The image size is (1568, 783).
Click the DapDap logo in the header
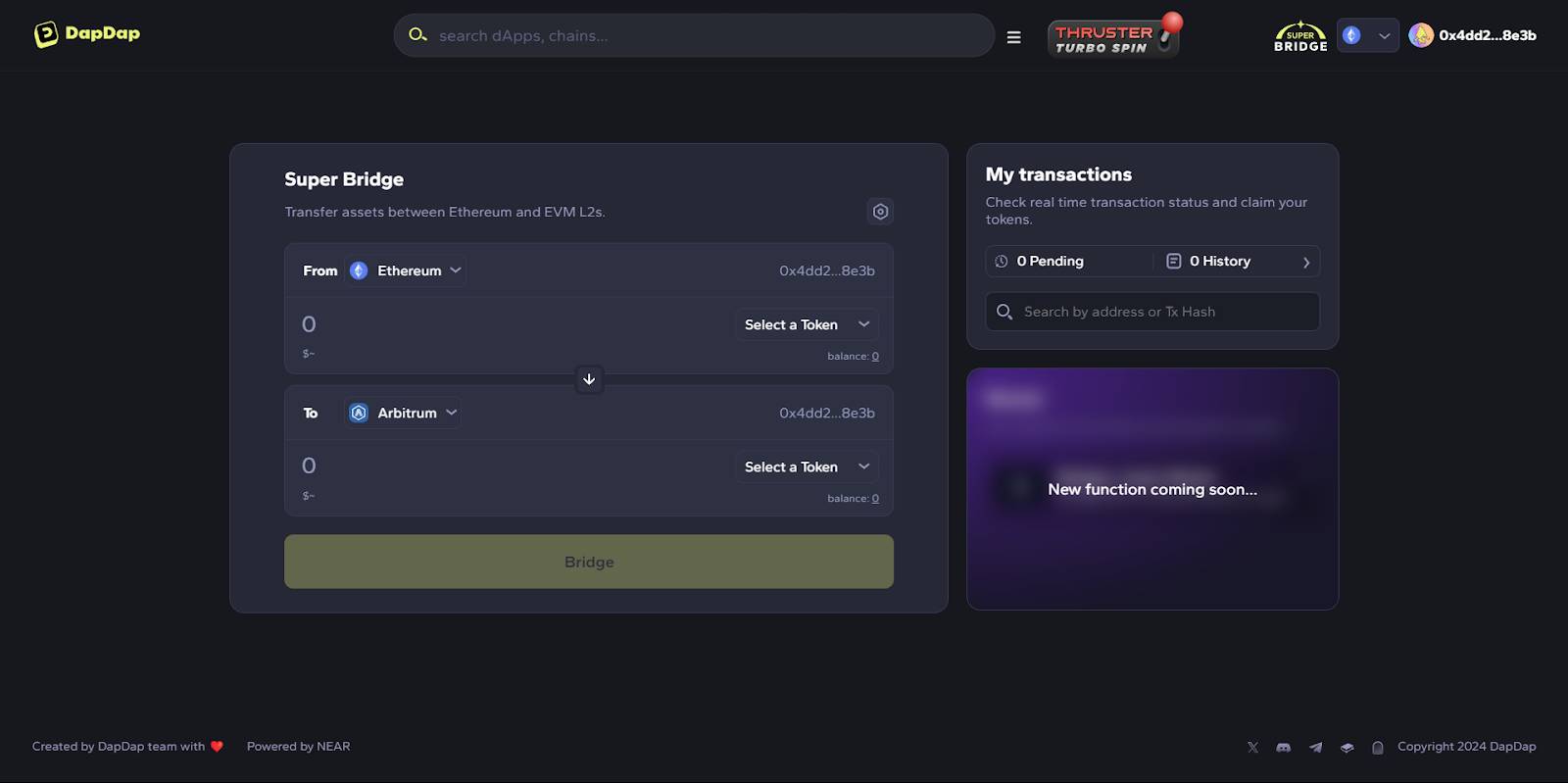[x=87, y=34]
